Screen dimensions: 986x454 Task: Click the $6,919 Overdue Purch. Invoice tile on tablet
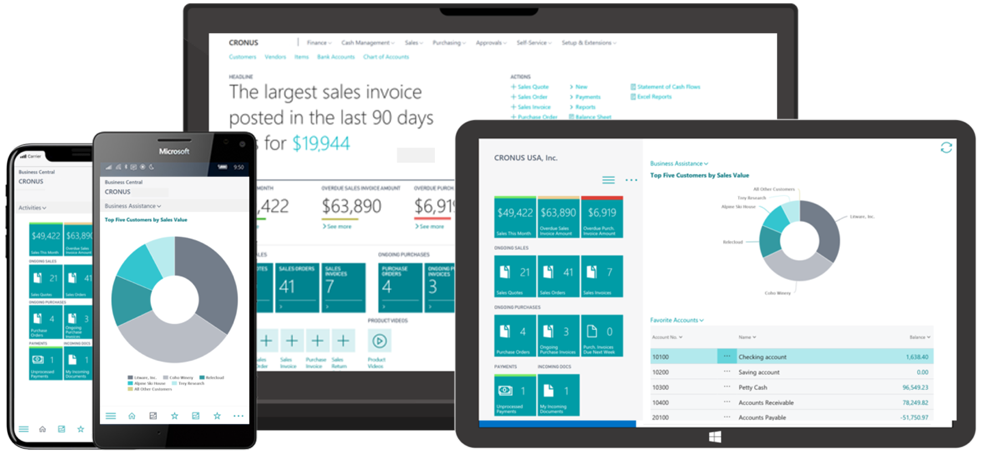point(602,217)
